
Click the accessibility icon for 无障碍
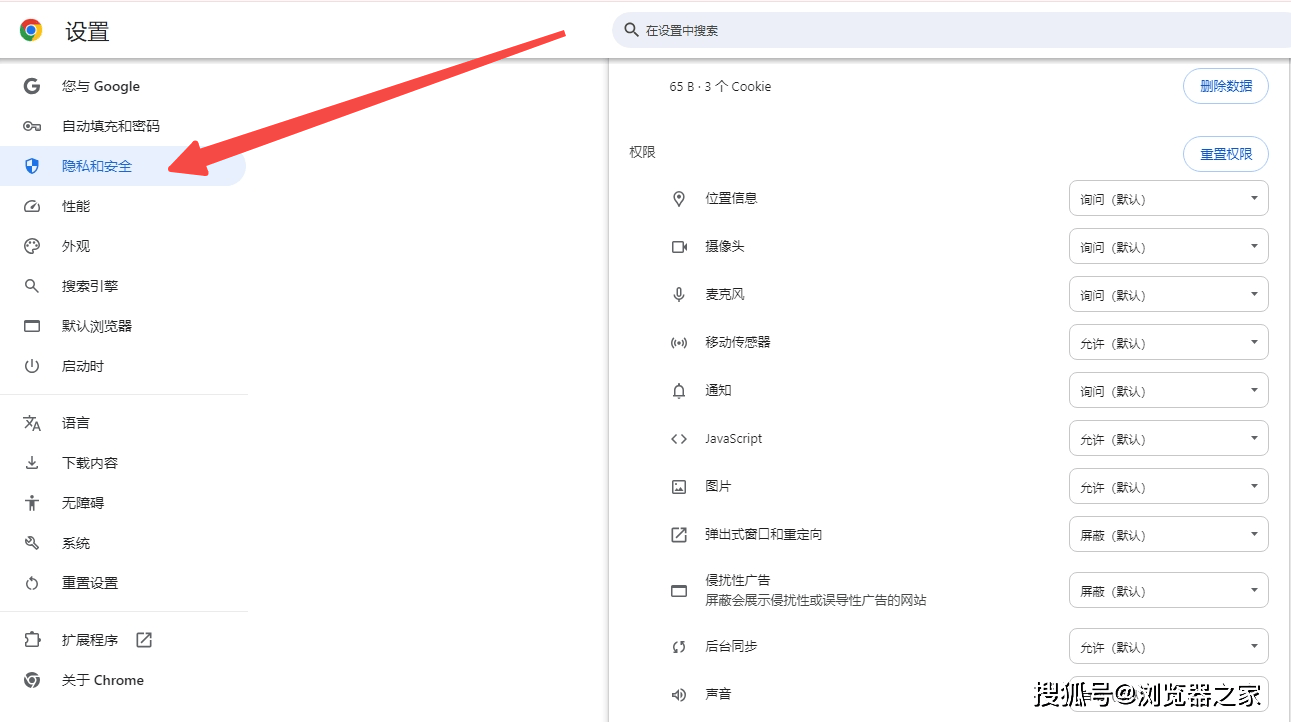tap(32, 503)
